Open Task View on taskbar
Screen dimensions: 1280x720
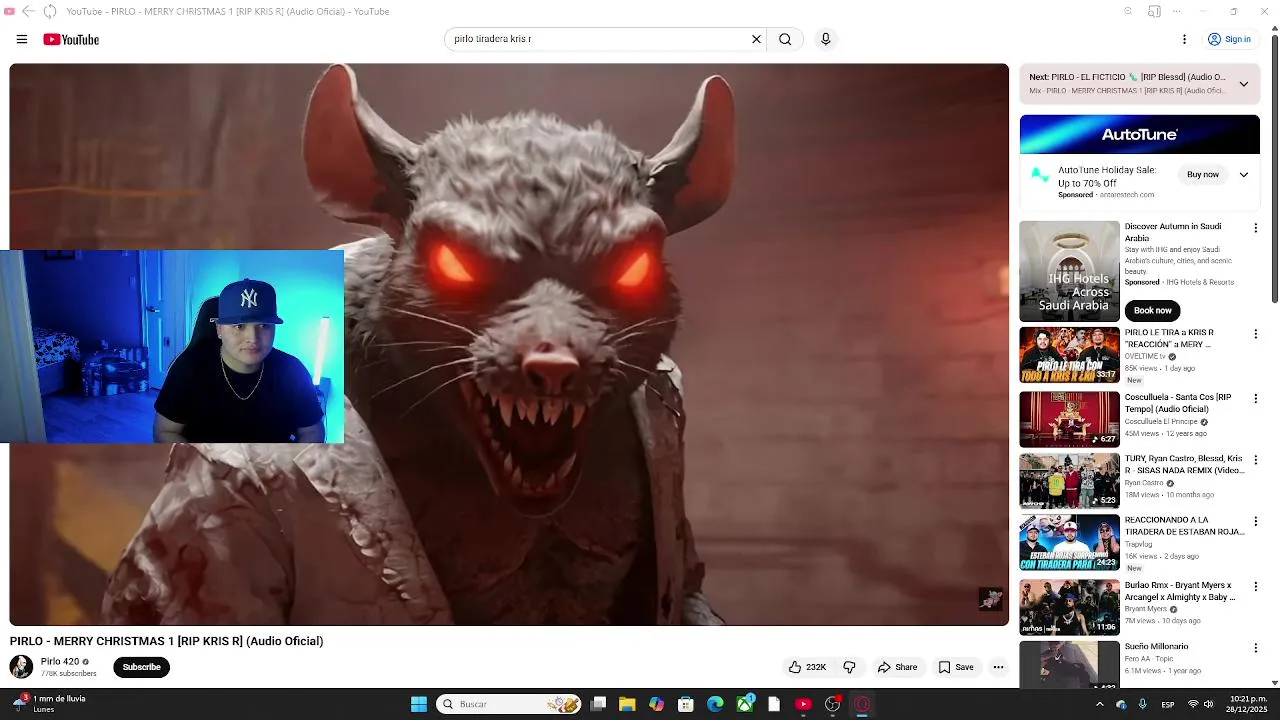click(x=598, y=704)
